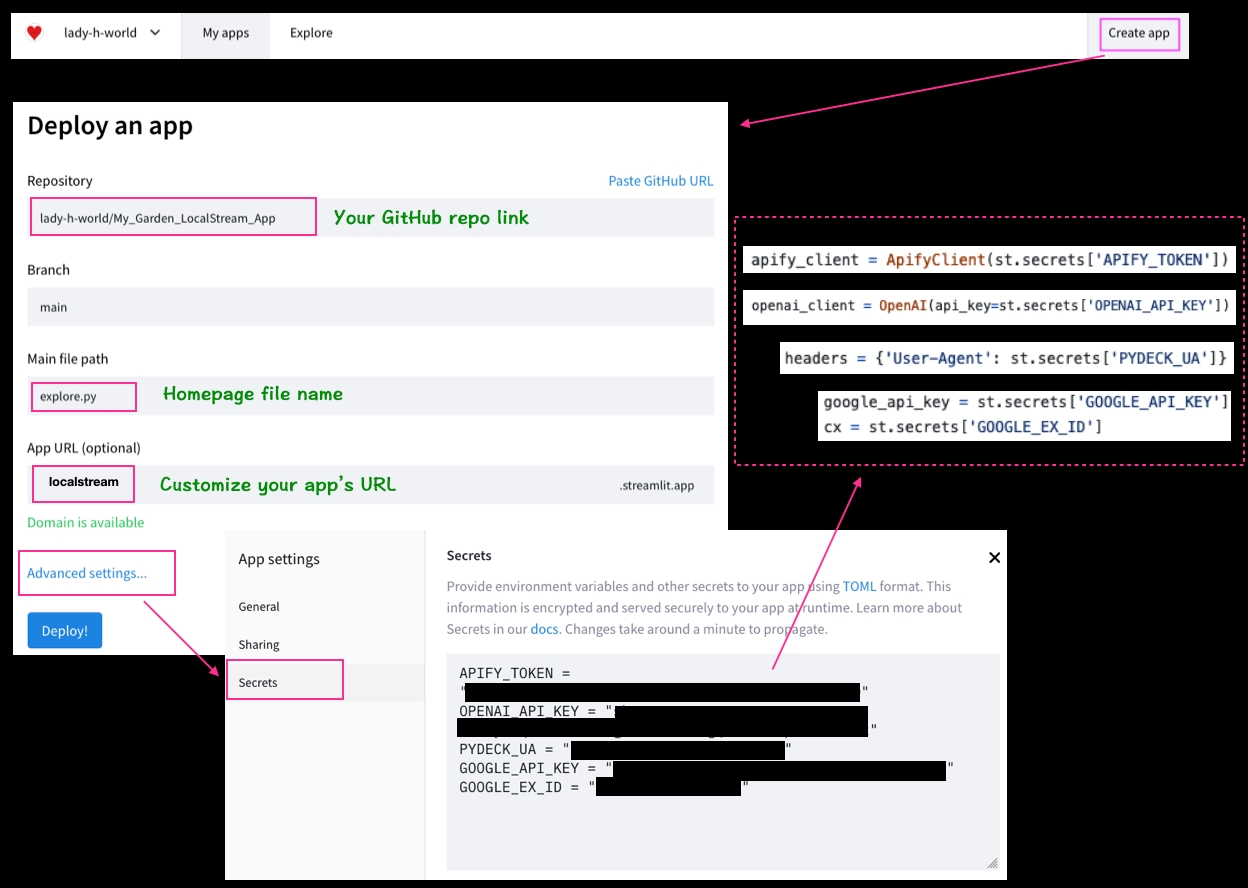Select Secrets in App settings sidebar
Image resolution: width=1248 pixels, height=888 pixels.
click(258, 683)
